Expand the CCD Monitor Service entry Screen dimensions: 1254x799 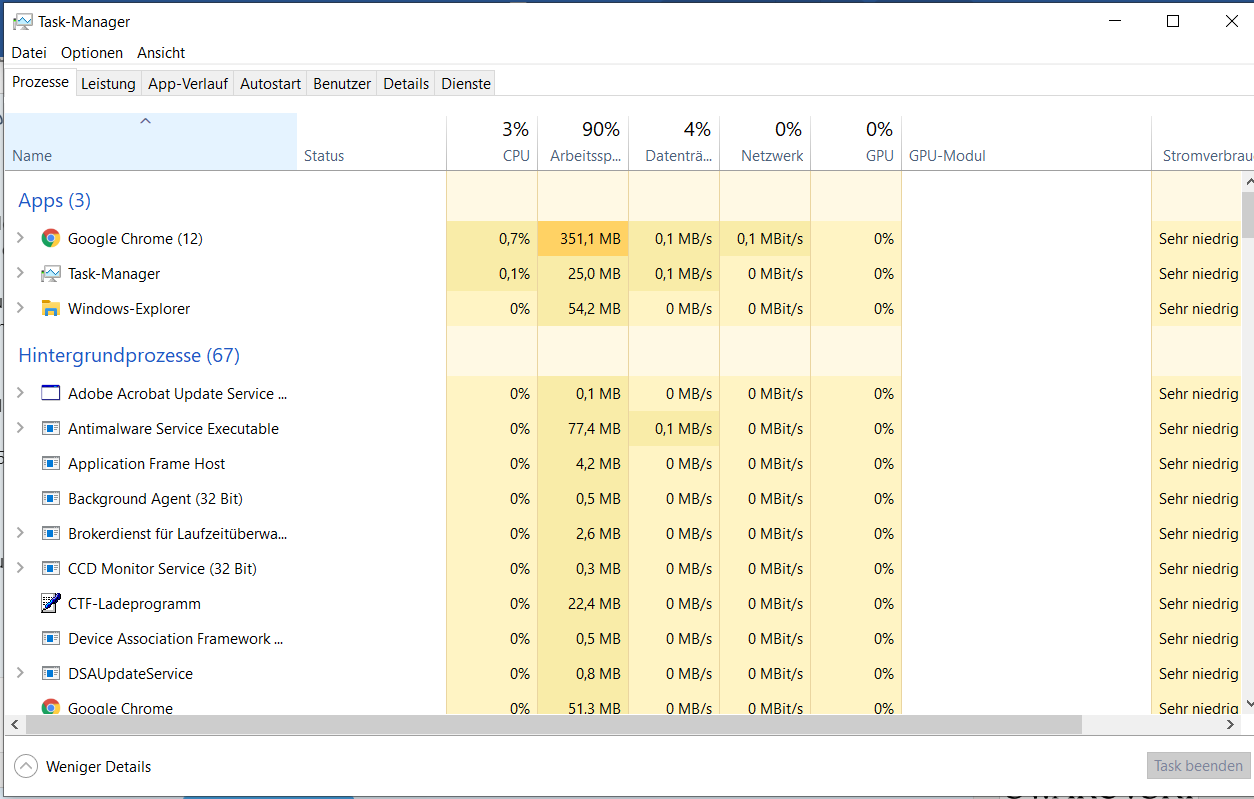click(x=20, y=568)
